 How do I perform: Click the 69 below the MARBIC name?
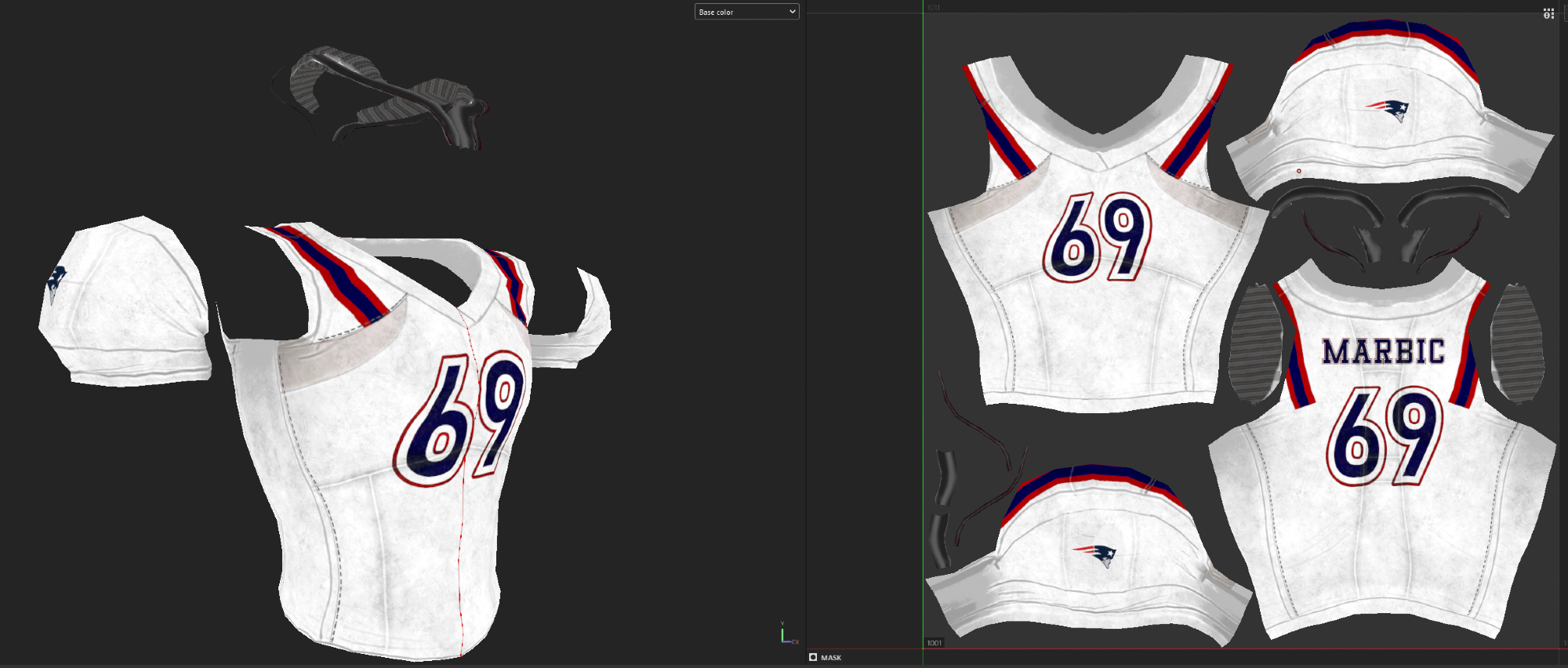click(1385, 437)
